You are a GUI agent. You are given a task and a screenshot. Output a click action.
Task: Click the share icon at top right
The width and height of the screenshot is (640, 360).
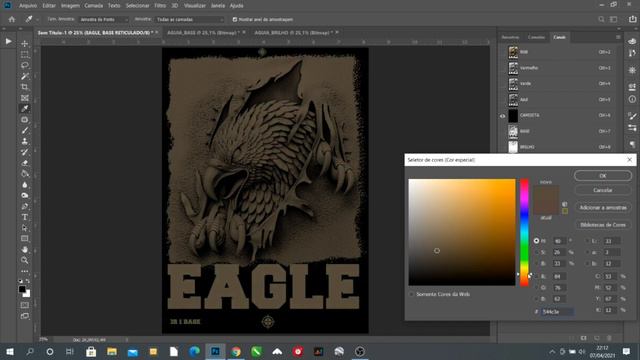click(x=632, y=19)
